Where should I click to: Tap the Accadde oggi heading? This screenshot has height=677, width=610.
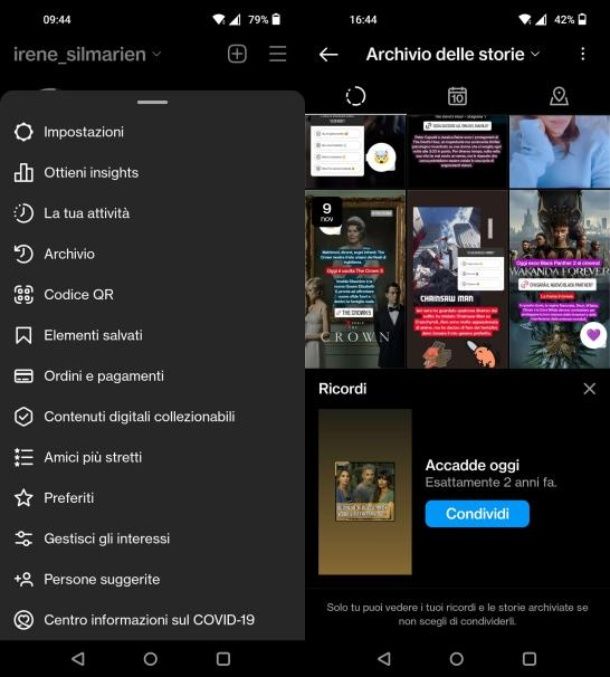point(472,465)
